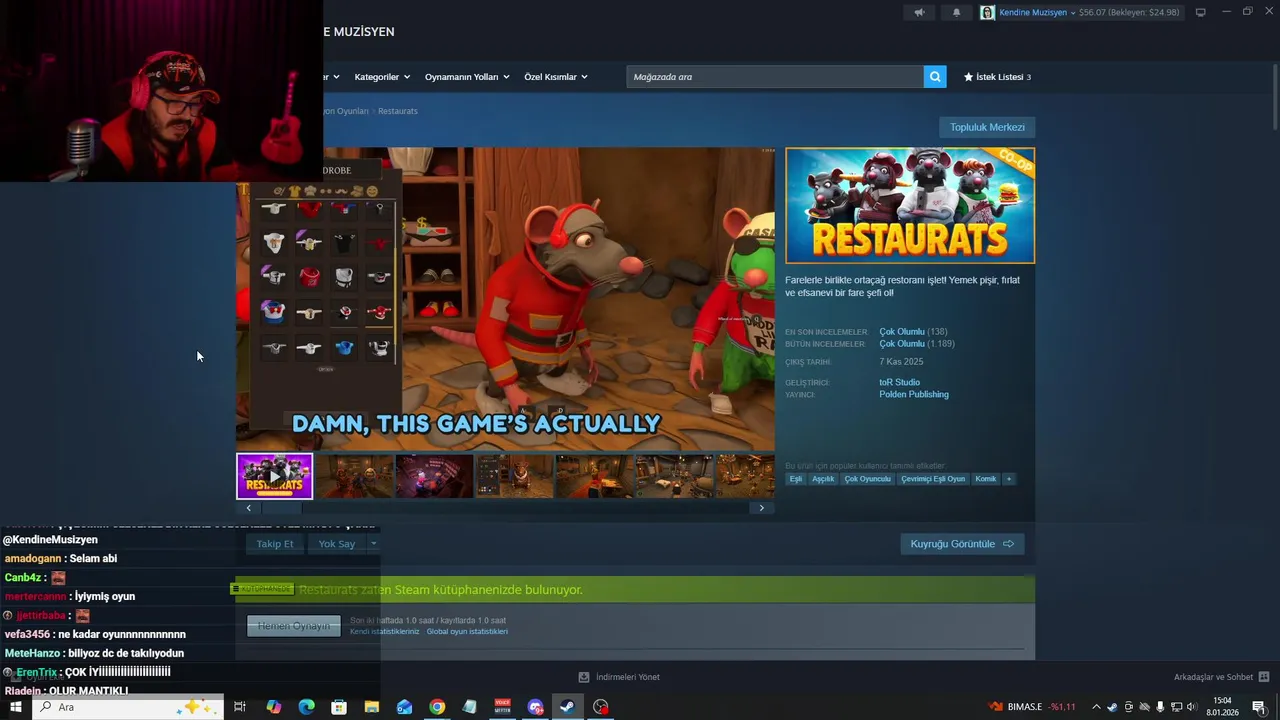Open Outlook from the taskbar

[x=404, y=707]
